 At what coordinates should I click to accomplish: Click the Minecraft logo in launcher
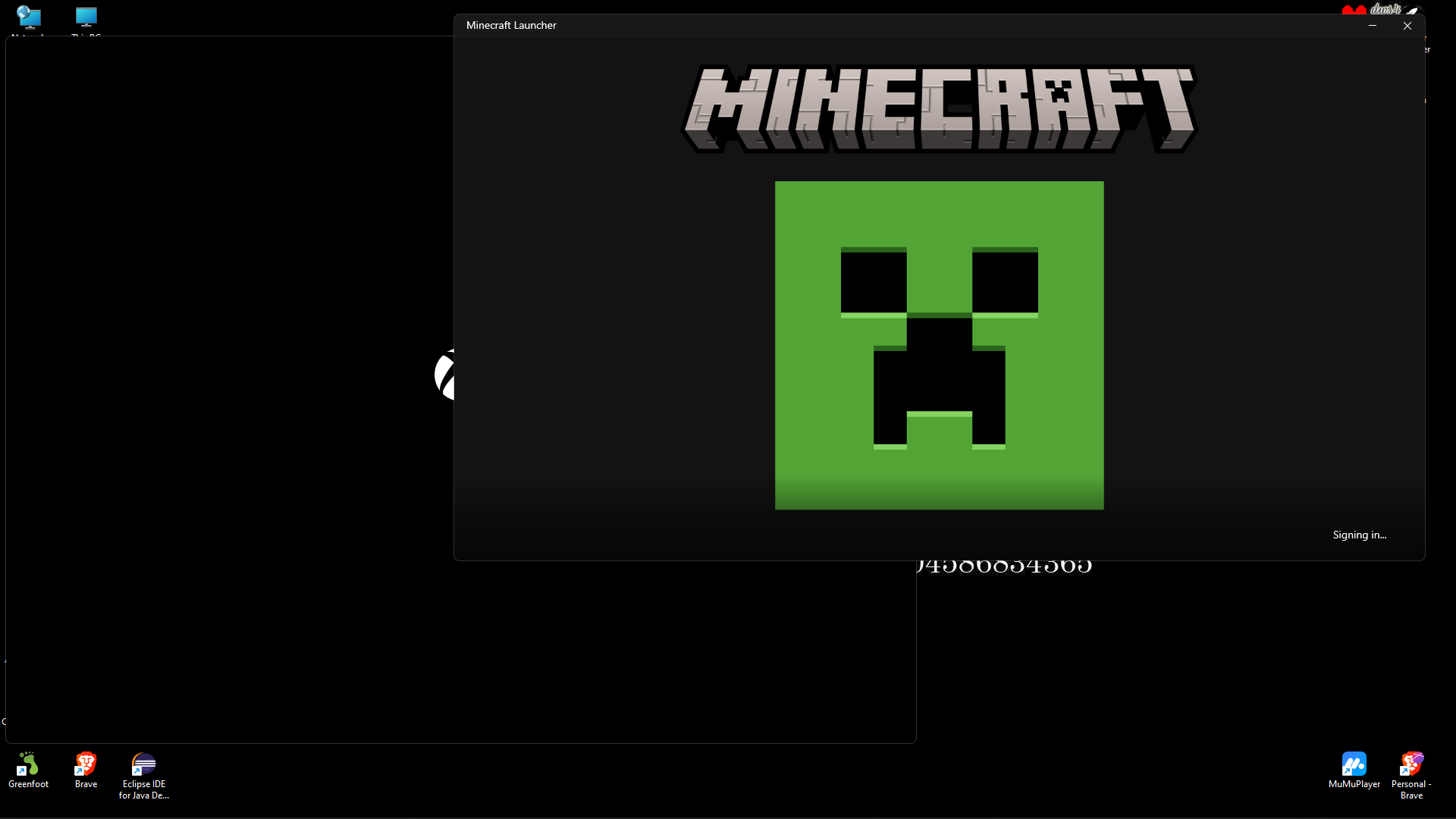pyautogui.click(x=939, y=108)
